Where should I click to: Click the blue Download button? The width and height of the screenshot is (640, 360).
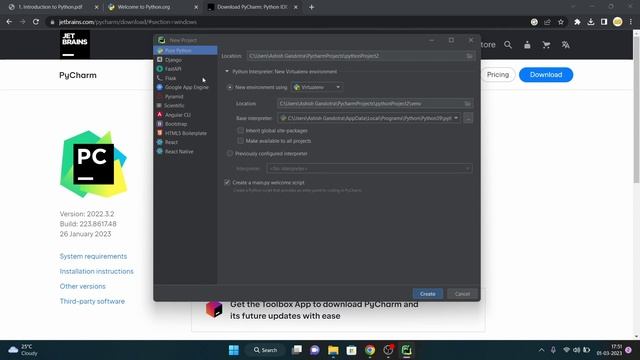(546, 75)
